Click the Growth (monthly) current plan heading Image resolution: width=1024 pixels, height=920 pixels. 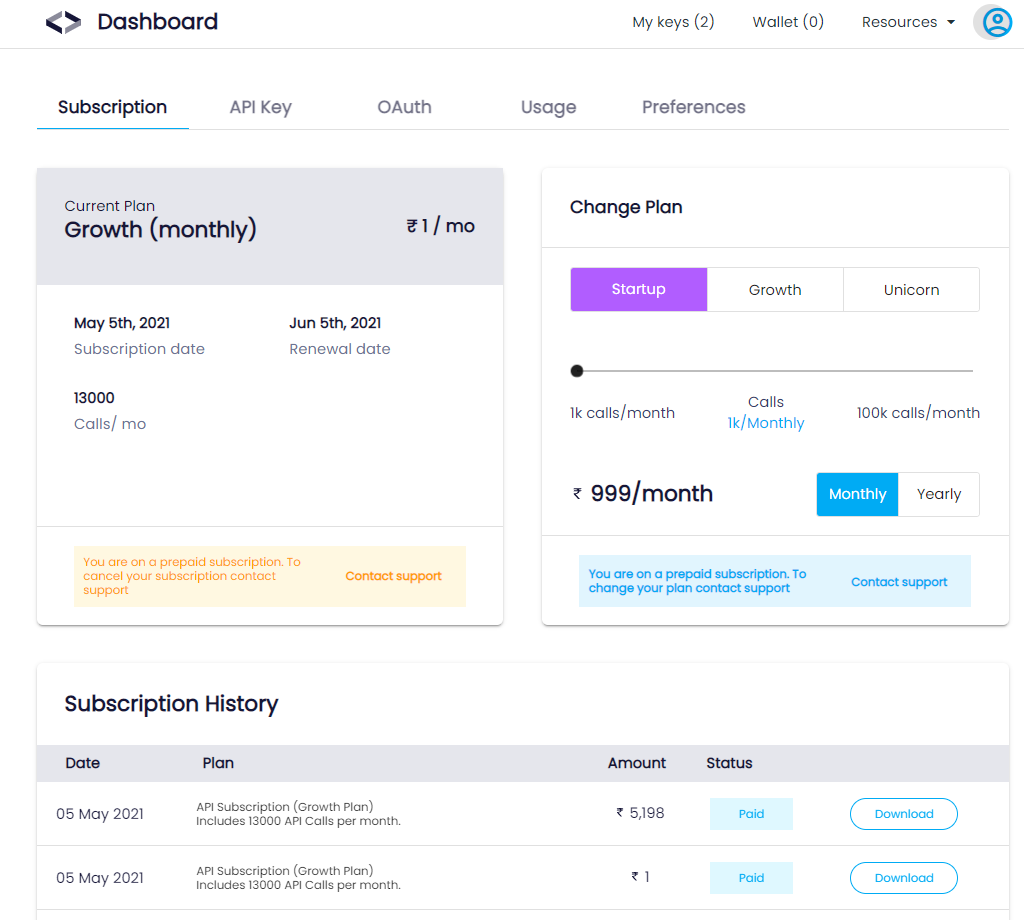point(160,230)
